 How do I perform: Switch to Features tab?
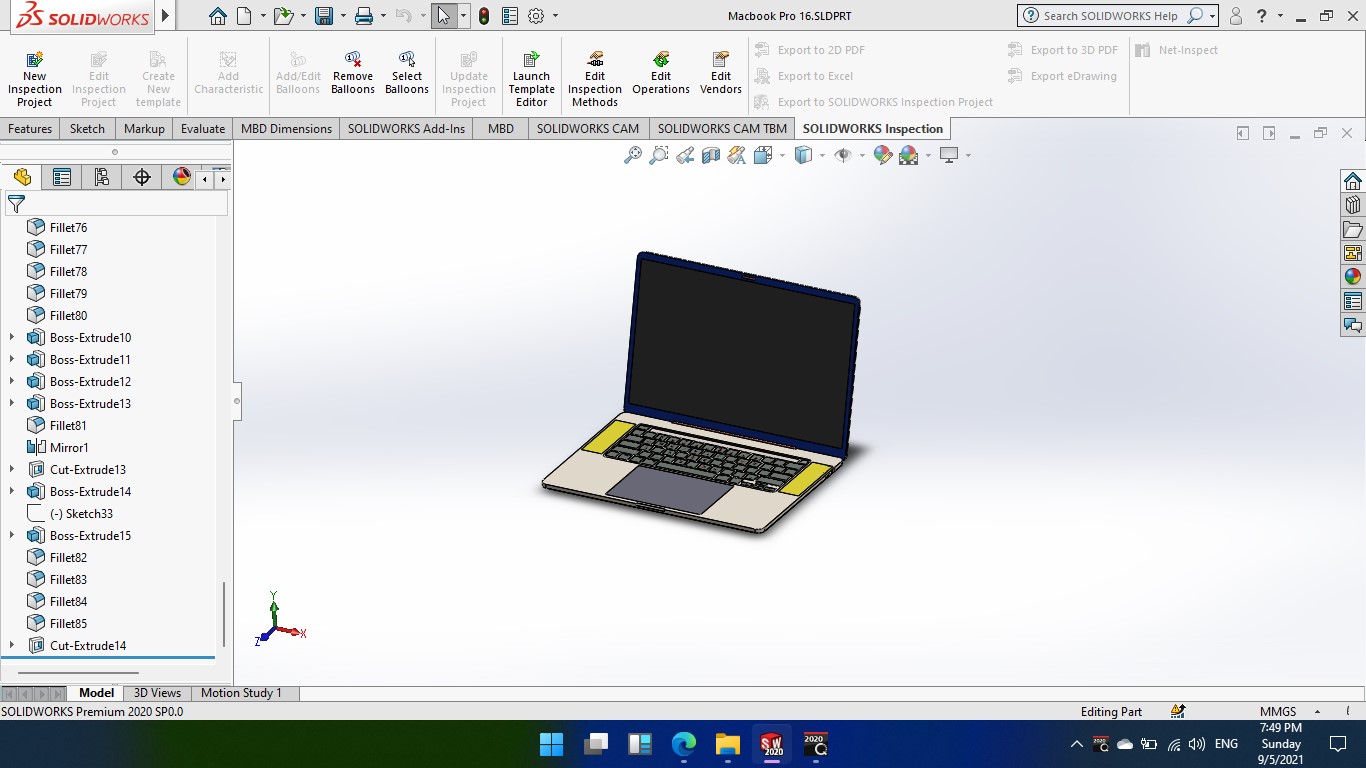tap(30, 128)
